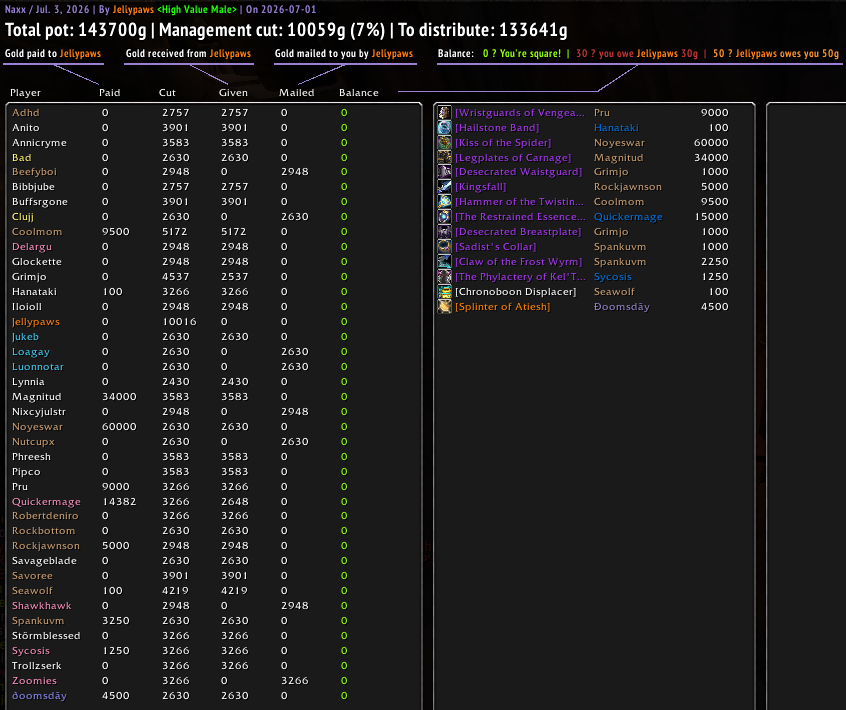
Task: Select player Quickermage in the roster
Action: 46,502
